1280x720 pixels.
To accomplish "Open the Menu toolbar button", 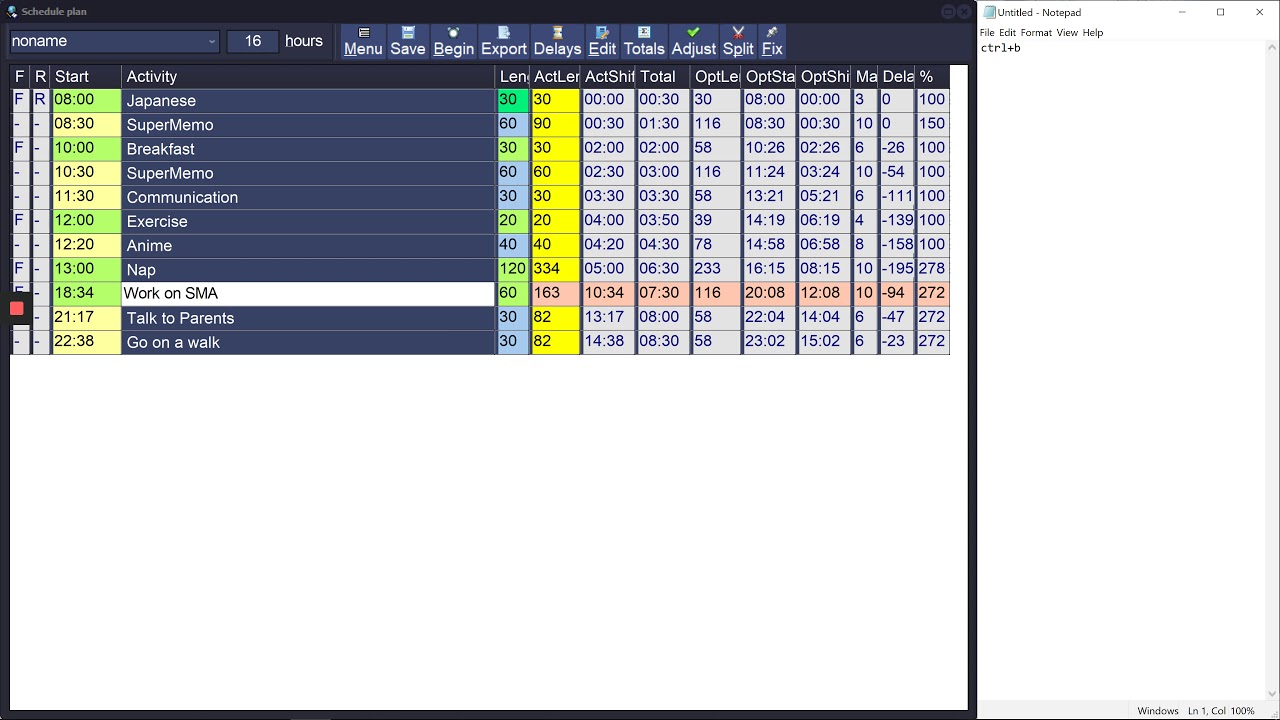I will click(x=363, y=41).
